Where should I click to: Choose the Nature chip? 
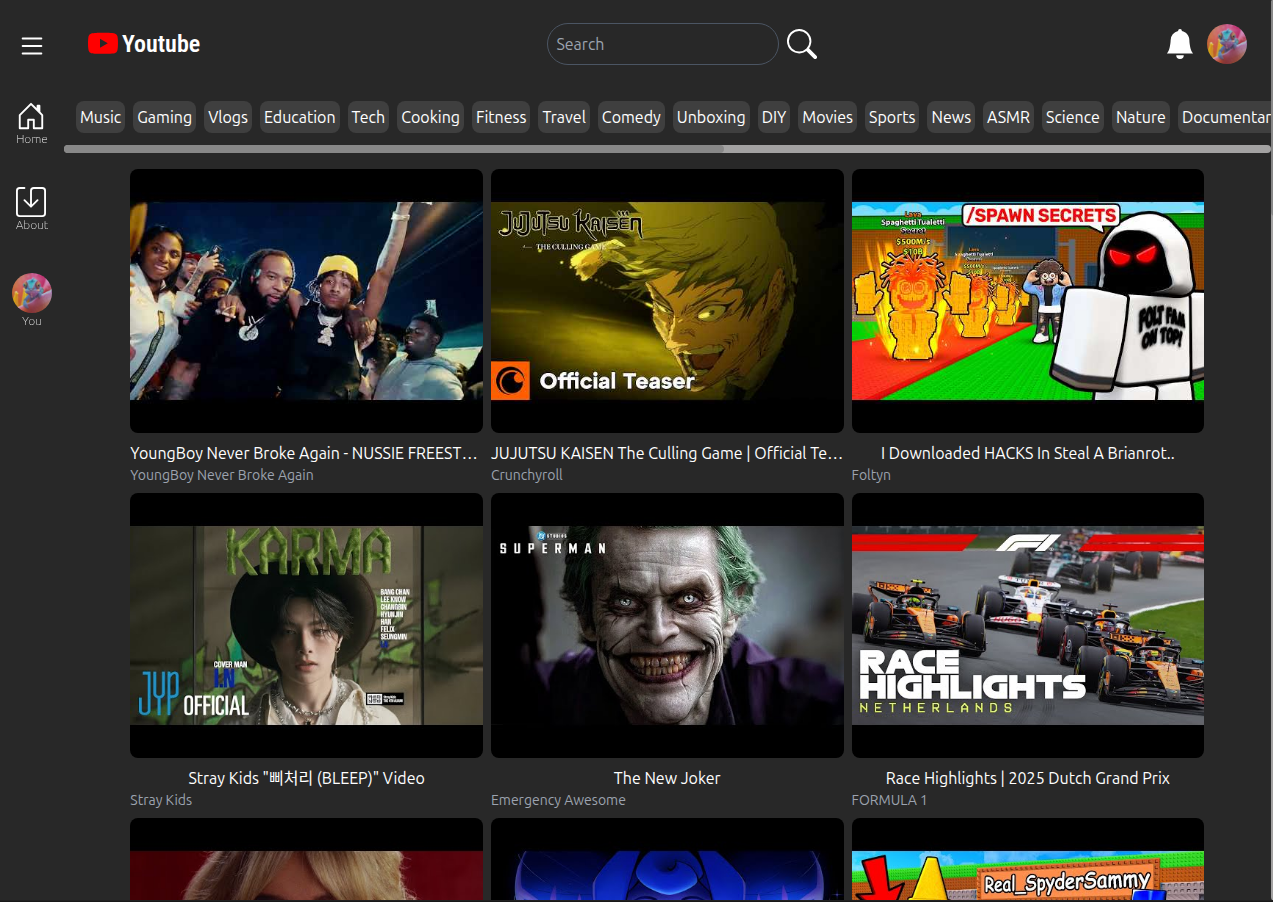pyautogui.click(x=1141, y=117)
